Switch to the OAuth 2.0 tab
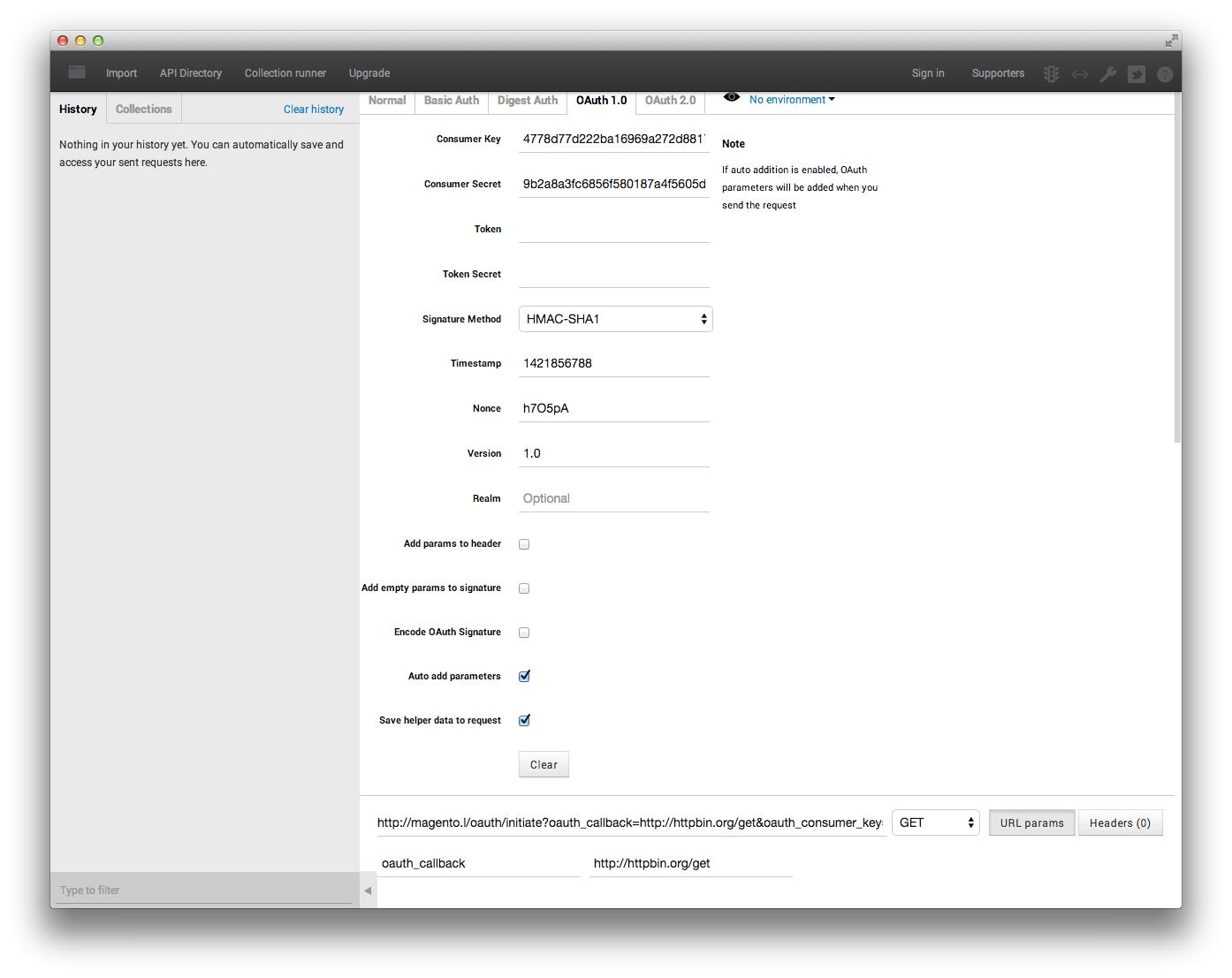The image size is (1232, 978). [x=670, y=100]
